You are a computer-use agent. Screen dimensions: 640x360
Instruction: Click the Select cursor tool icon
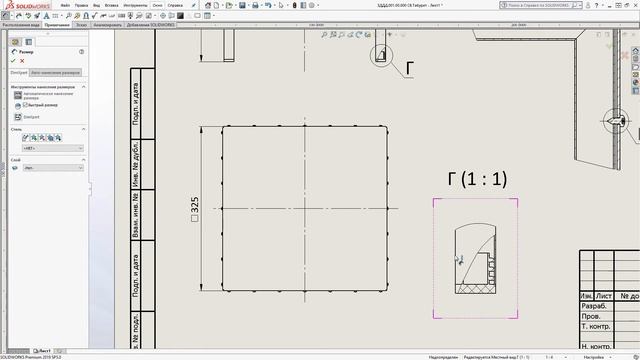281,5
